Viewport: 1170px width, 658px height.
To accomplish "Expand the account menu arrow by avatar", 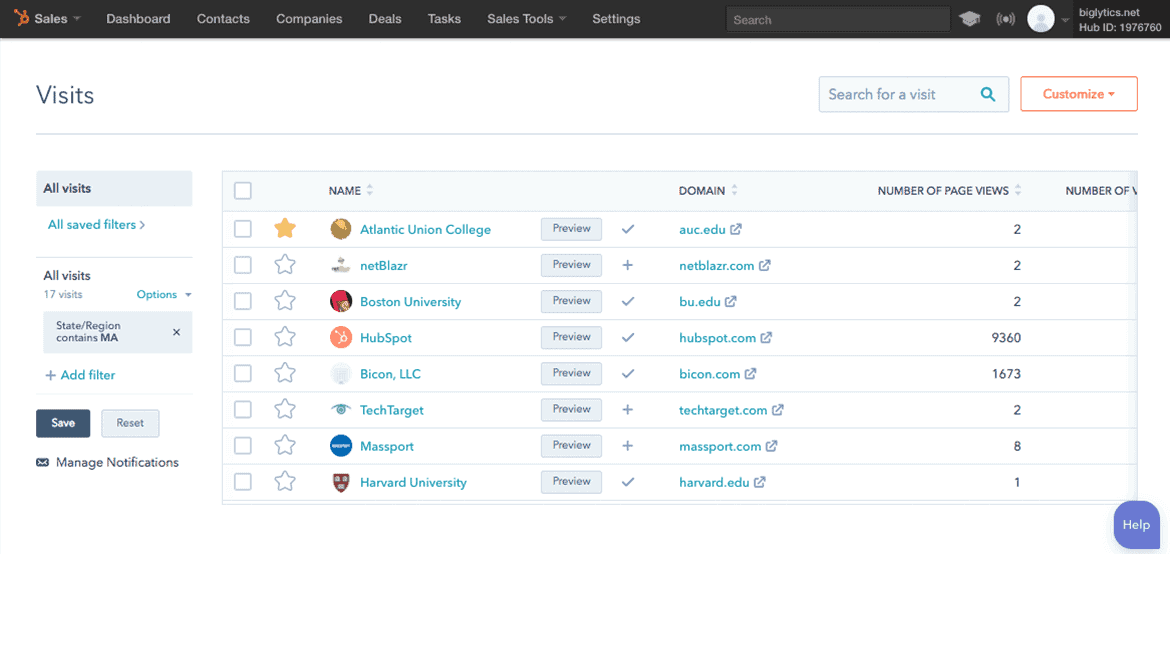I will [x=1065, y=20].
